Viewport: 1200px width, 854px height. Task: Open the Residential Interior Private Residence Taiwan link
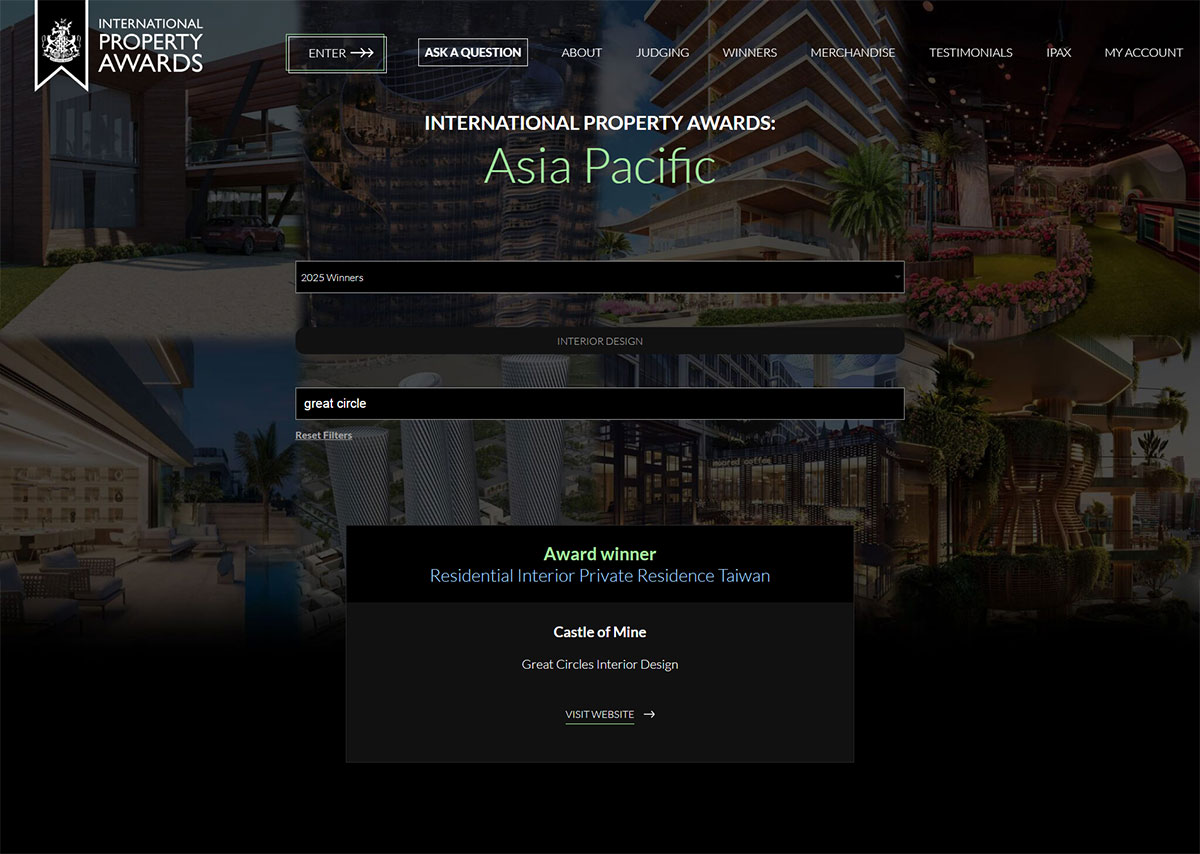pyautogui.click(x=599, y=575)
